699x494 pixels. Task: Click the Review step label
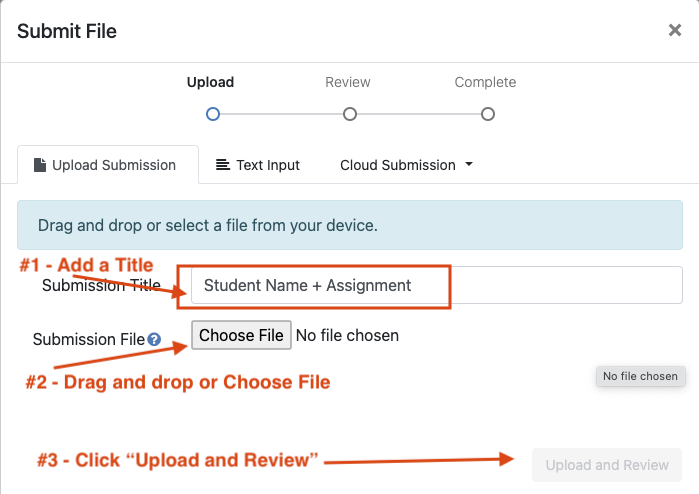(x=348, y=82)
